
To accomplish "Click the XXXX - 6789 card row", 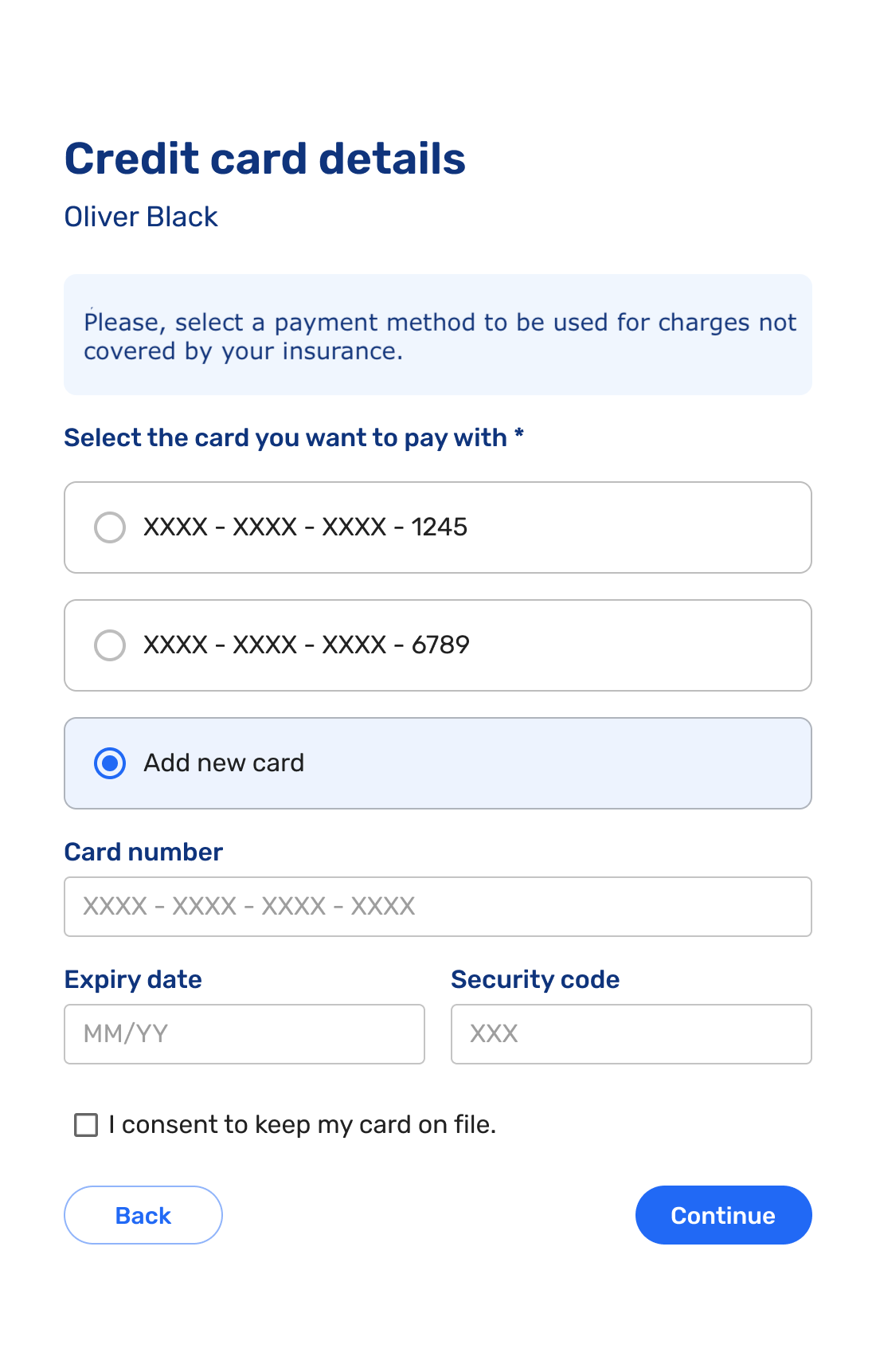I will click(438, 645).
